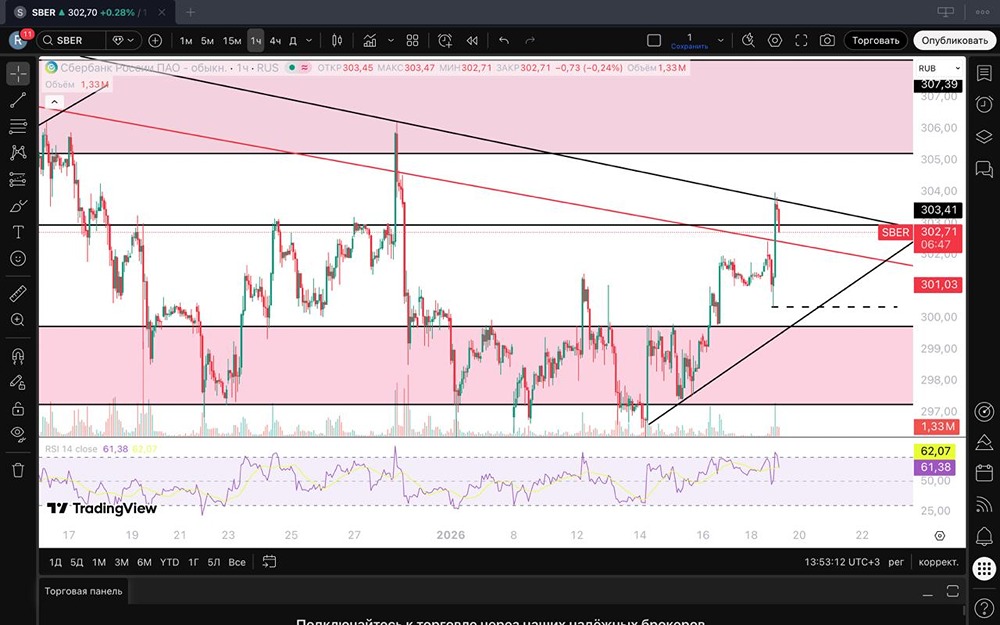This screenshot has width=1000, height=625.
Task: Select the text annotation tool
Action: 18,232
